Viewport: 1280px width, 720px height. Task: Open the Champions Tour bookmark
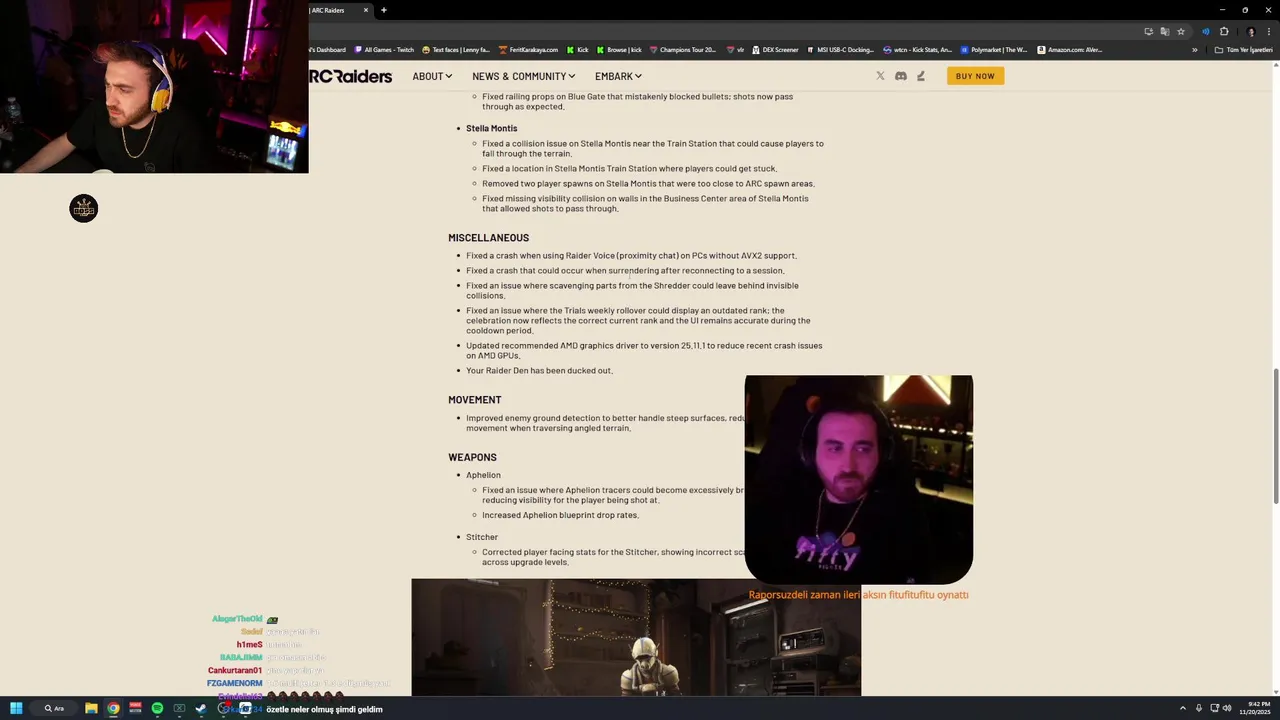coord(683,49)
